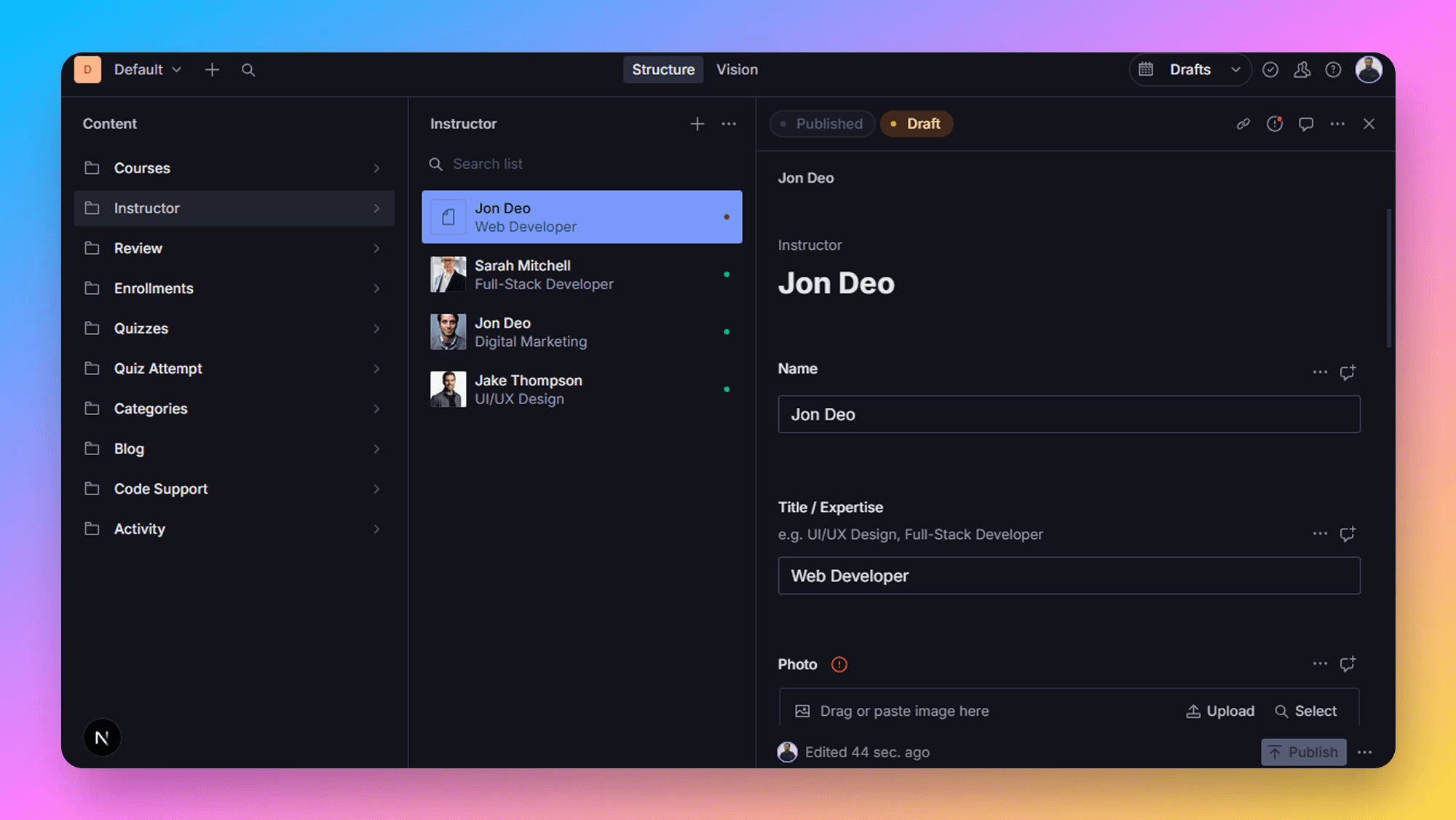Add comment to the Name field
The height and width of the screenshot is (820, 1456).
(x=1348, y=372)
